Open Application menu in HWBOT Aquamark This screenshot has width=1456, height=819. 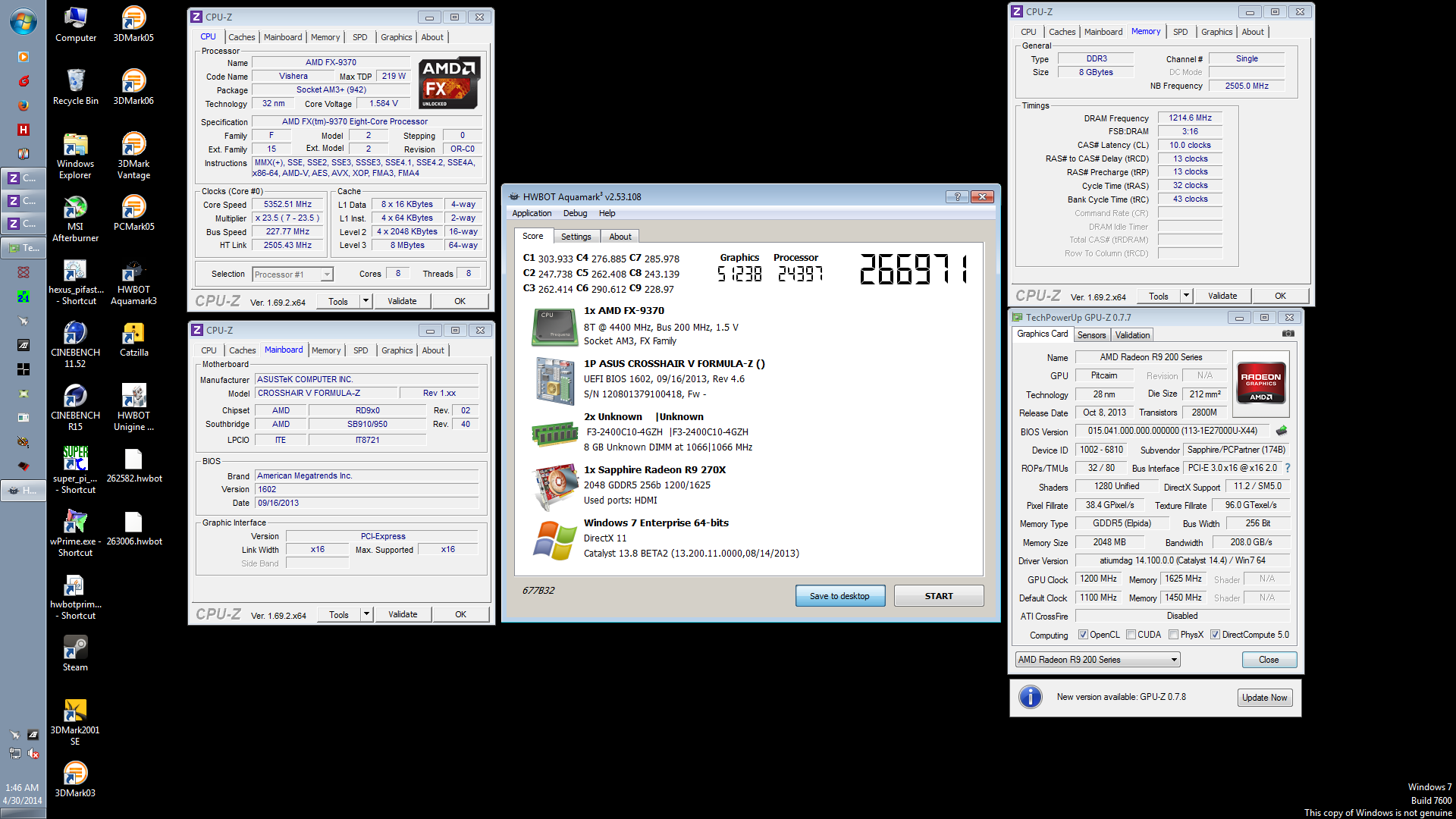click(532, 213)
